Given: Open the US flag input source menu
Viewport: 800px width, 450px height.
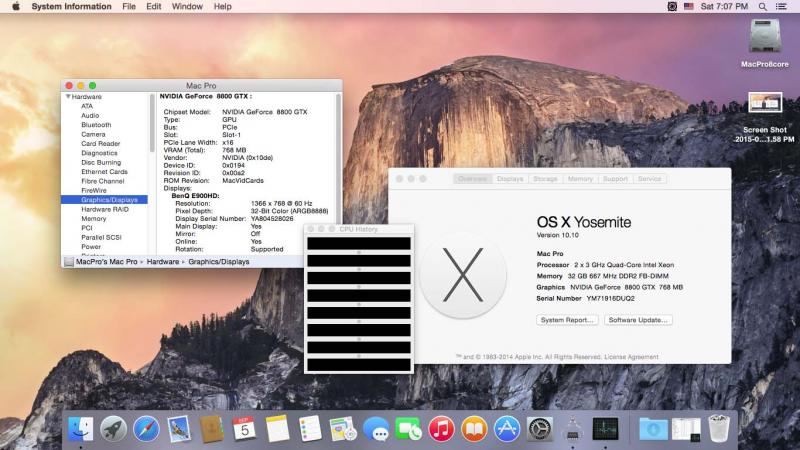Looking at the screenshot, I should pos(688,6).
